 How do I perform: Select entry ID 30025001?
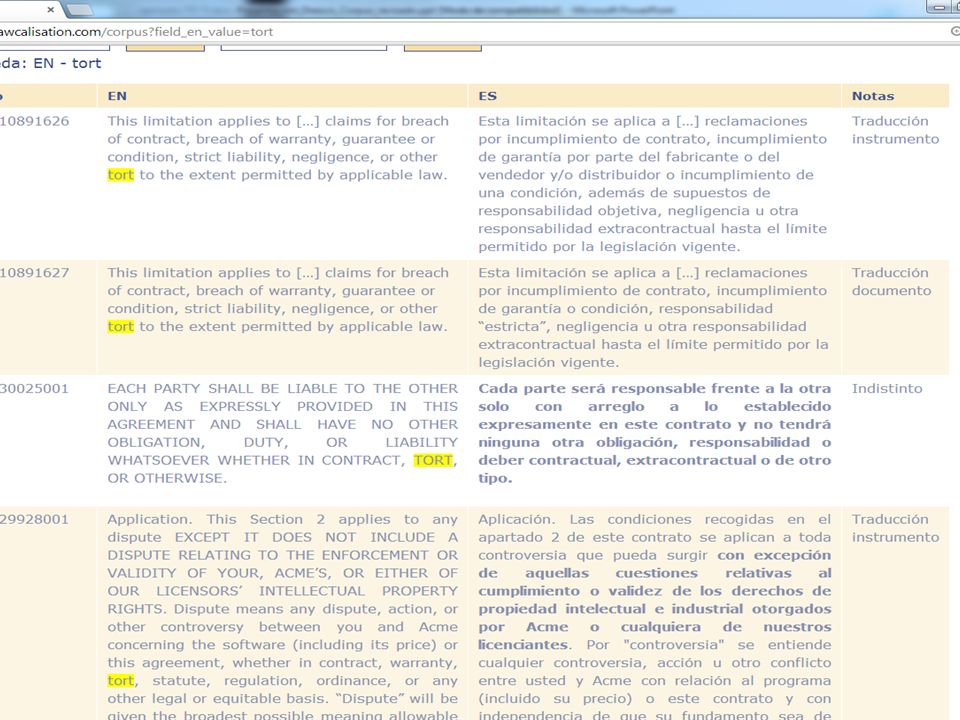coord(34,389)
